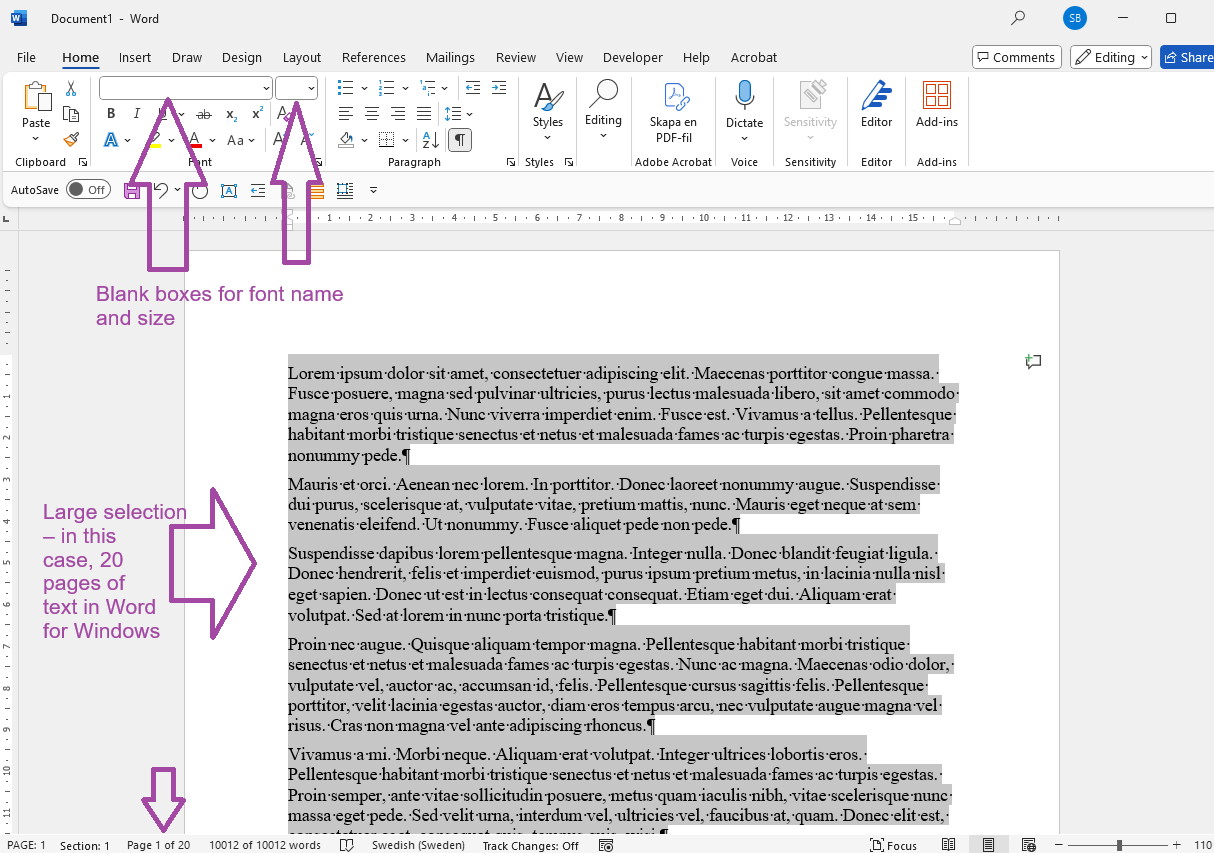
Task: Click text box icon in Quick Access
Action: pyautogui.click(x=229, y=190)
